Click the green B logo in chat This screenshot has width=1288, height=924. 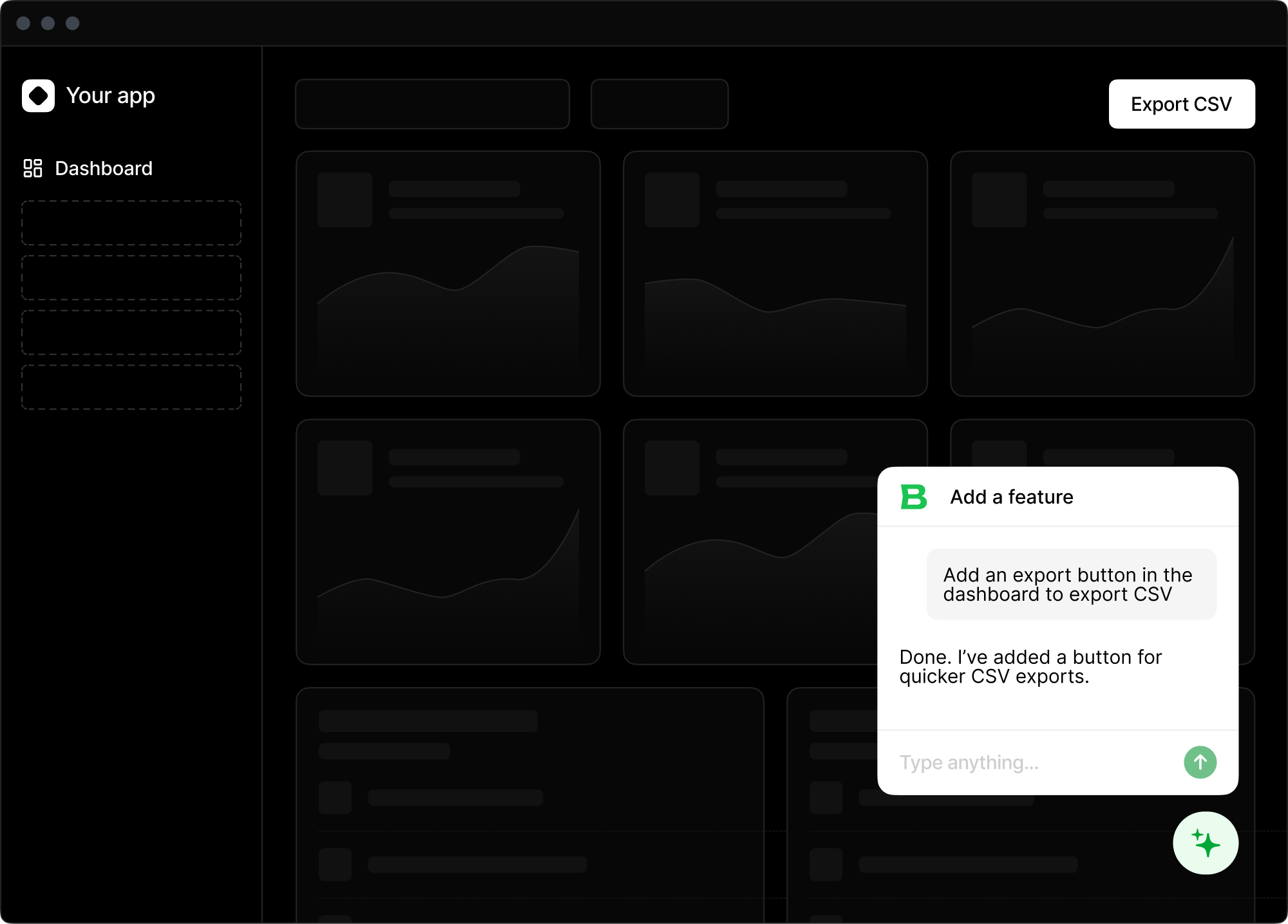tap(914, 496)
